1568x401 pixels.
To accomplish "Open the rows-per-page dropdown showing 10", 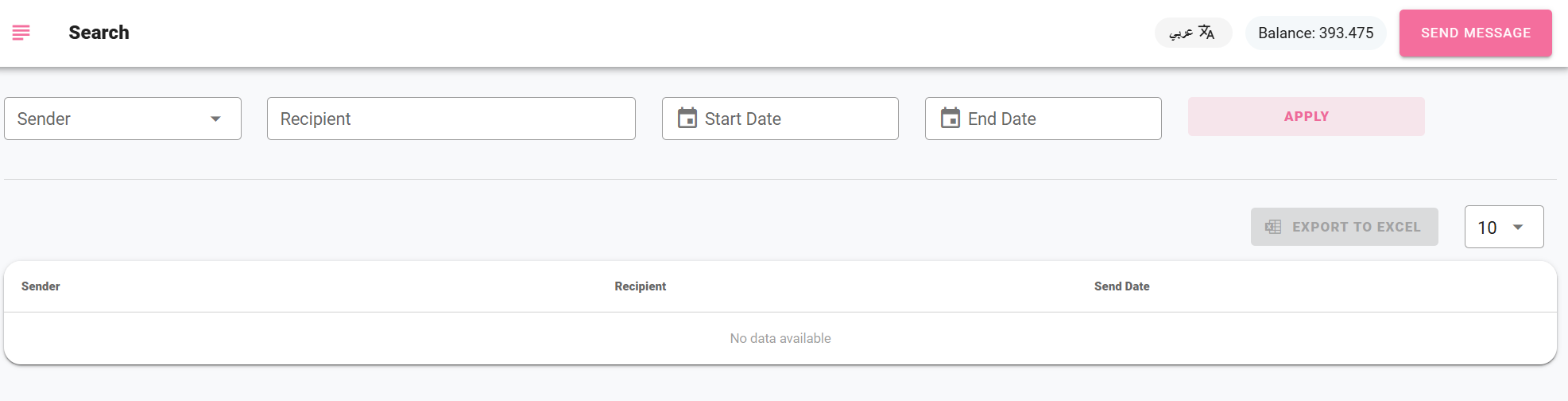I will pyautogui.click(x=1504, y=227).
